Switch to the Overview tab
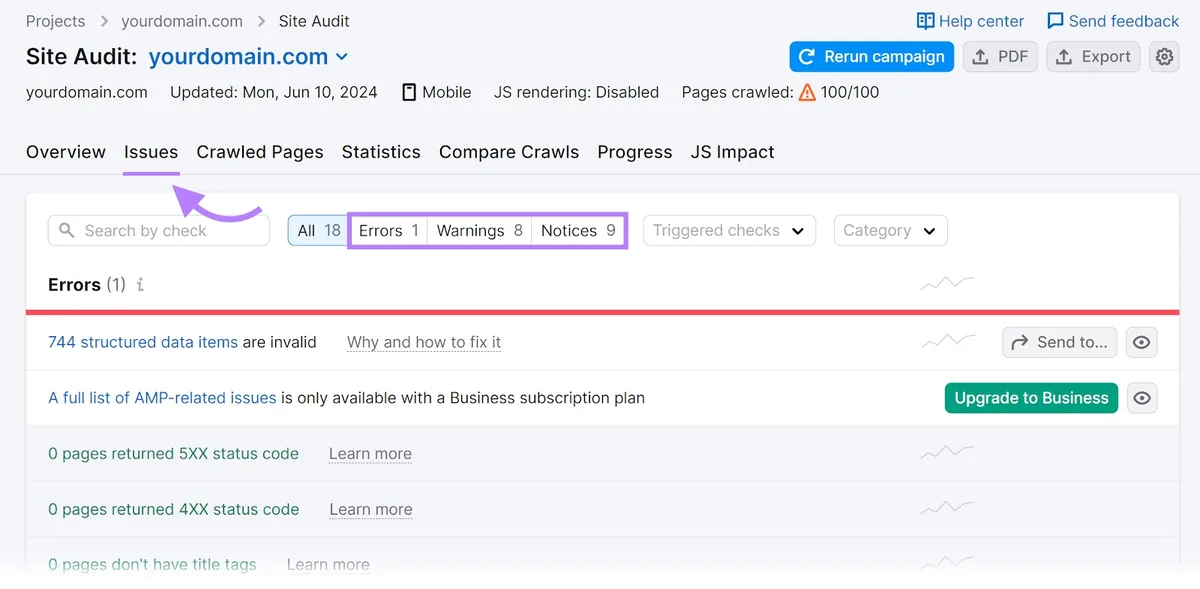This screenshot has width=1200, height=589. coord(66,152)
